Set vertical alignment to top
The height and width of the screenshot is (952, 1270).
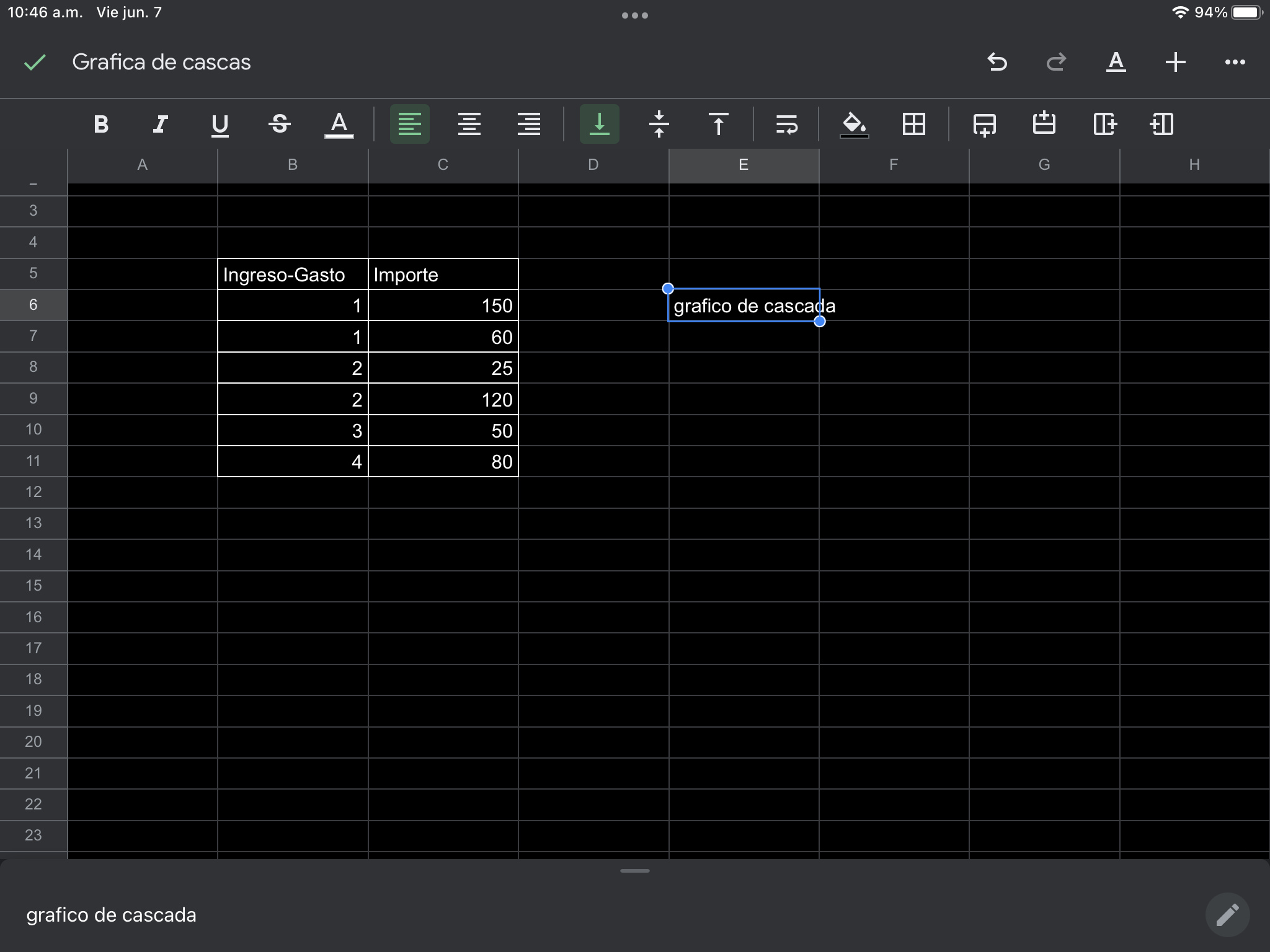pyautogui.click(x=718, y=125)
